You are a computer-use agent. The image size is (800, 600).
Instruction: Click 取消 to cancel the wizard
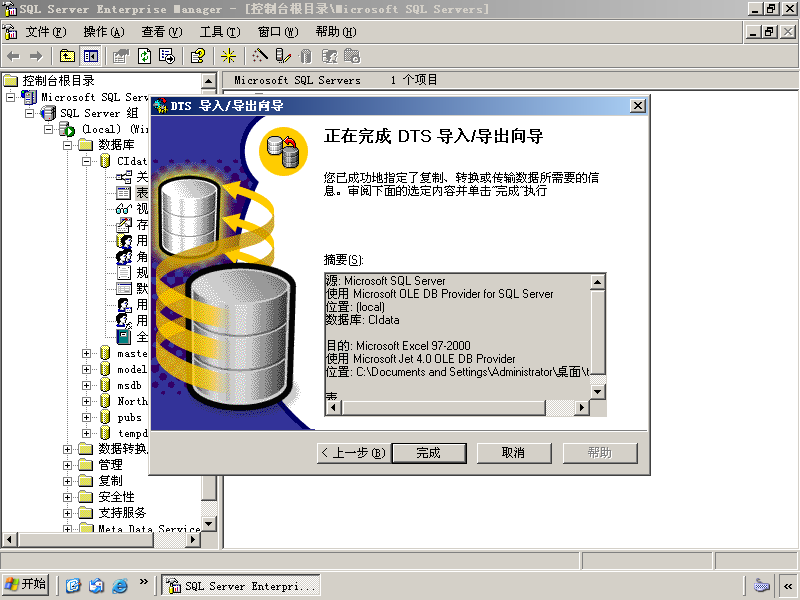[514, 453]
